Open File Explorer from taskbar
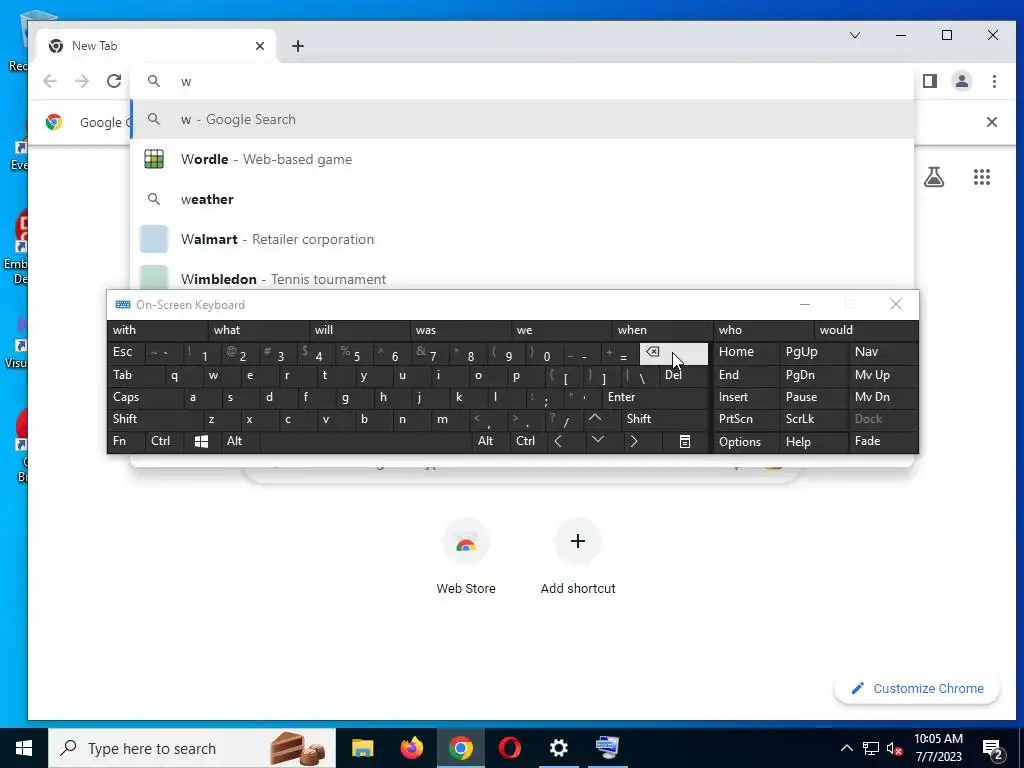 [362, 748]
